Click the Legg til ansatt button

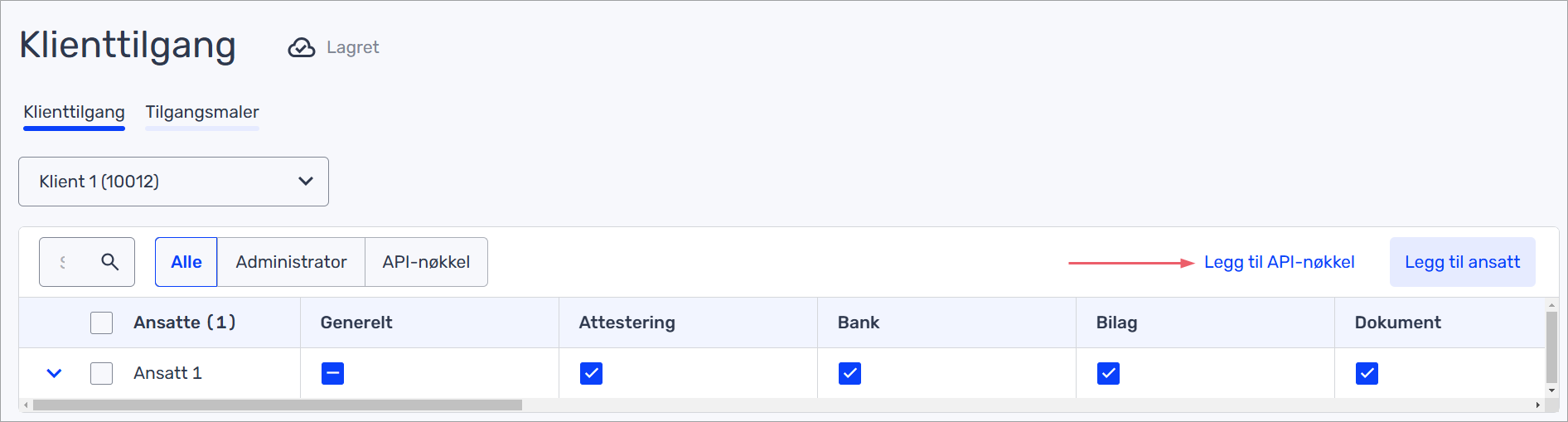[x=1462, y=262]
